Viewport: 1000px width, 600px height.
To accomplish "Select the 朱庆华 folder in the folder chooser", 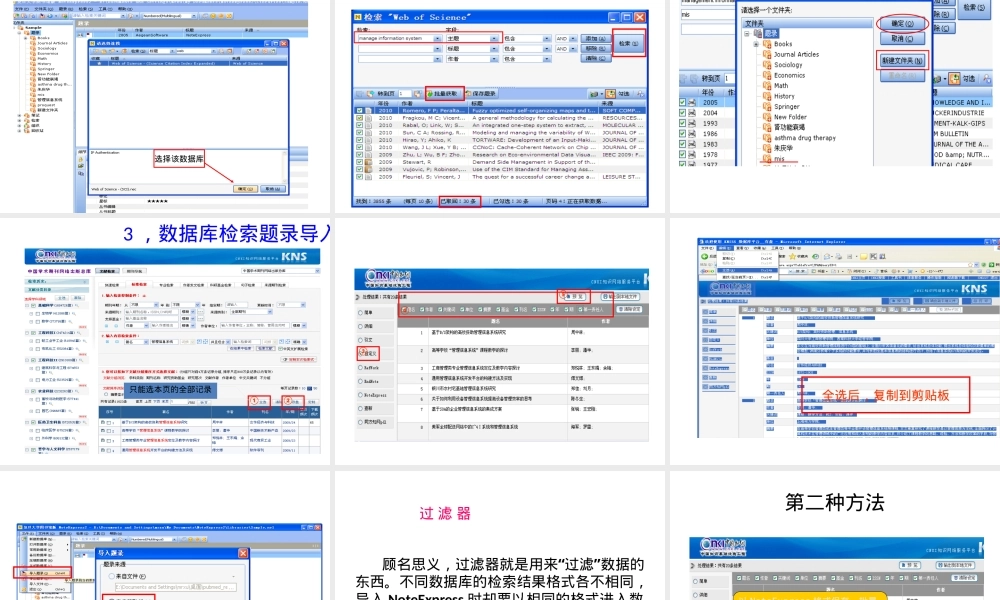I will click(783, 148).
